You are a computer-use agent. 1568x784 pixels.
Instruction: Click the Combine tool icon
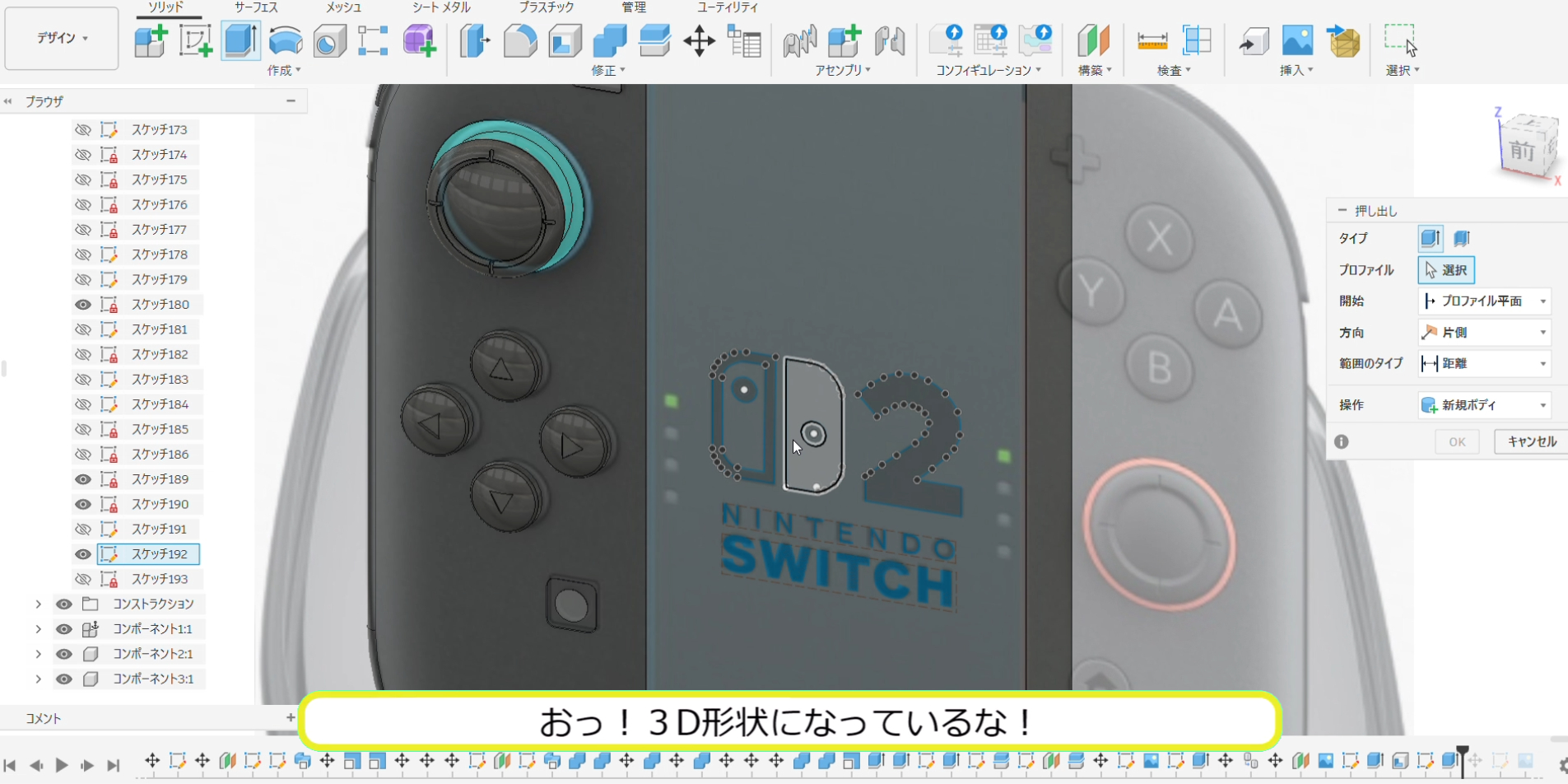tap(610, 40)
